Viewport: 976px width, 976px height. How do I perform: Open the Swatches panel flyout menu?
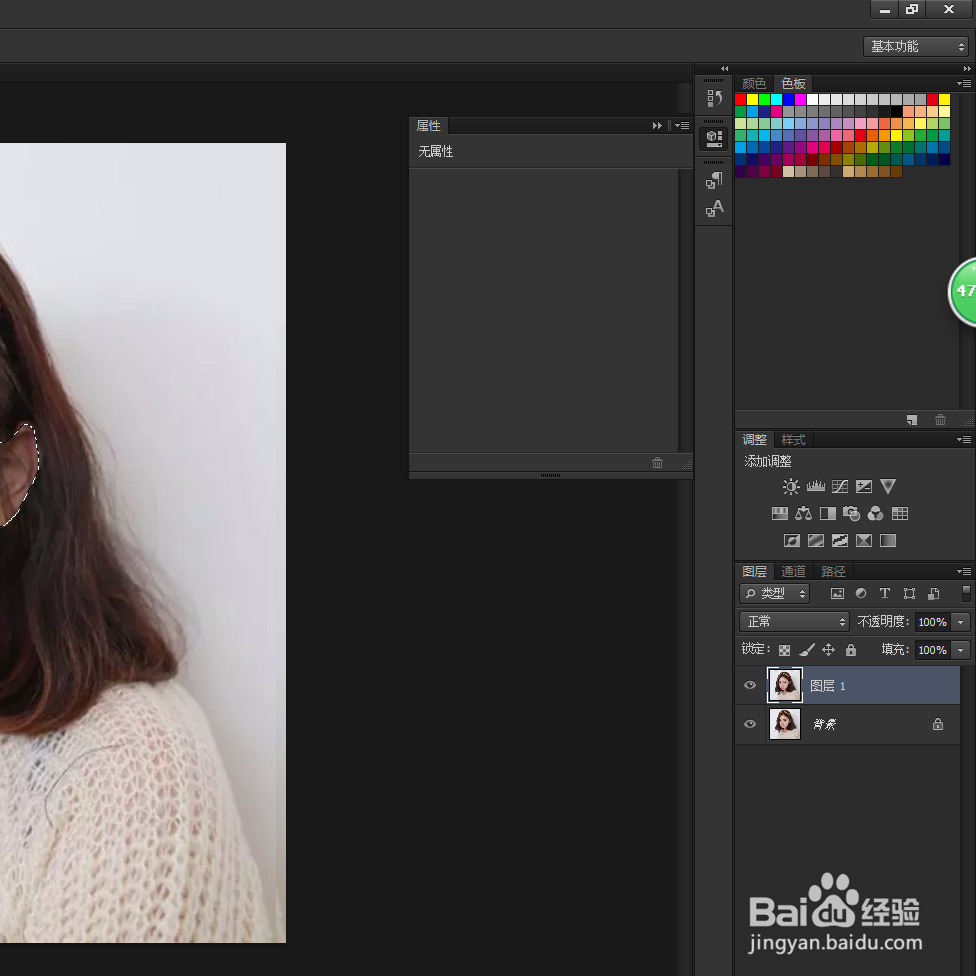coord(964,83)
